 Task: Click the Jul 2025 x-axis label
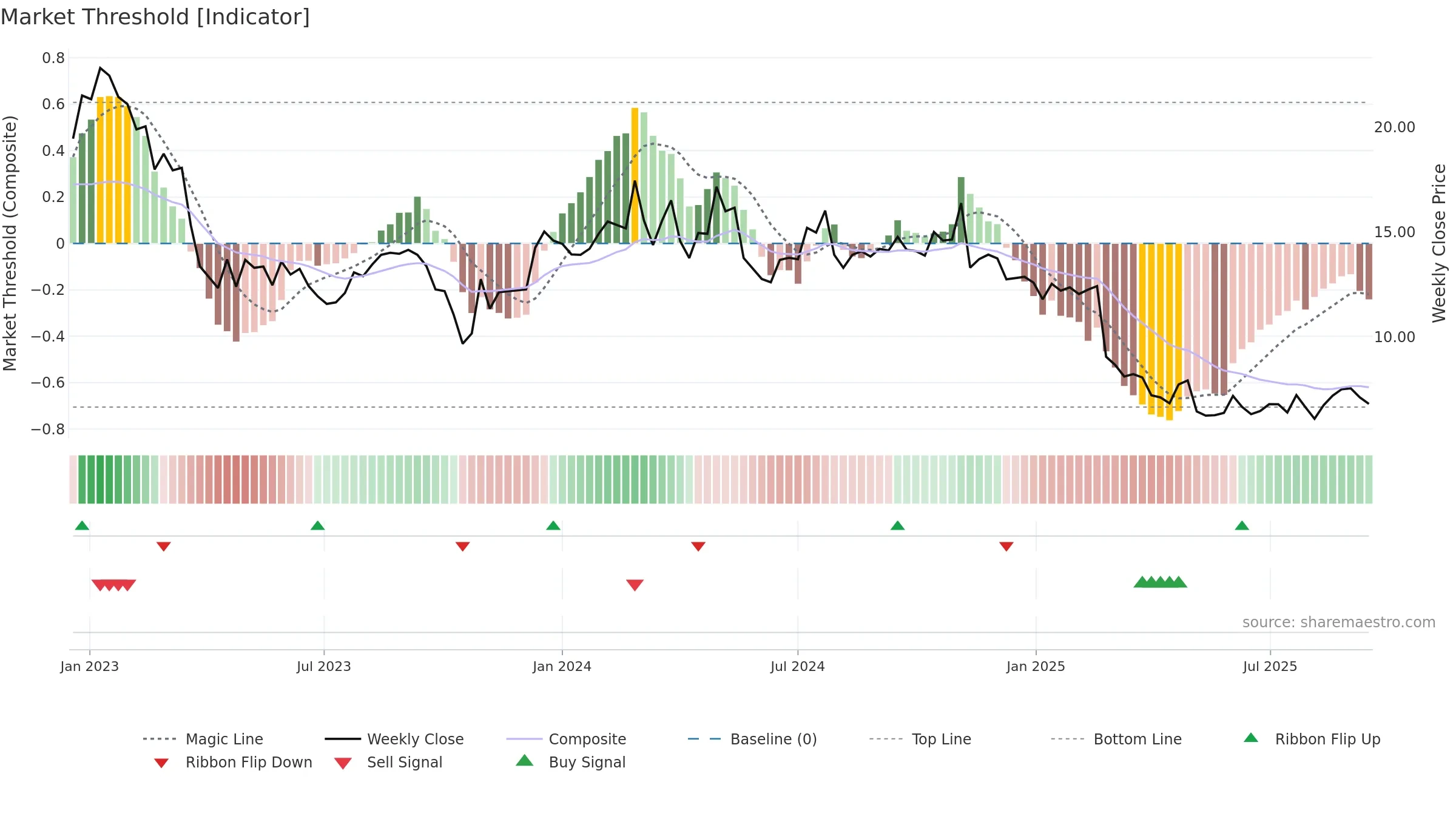coord(1270,666)
